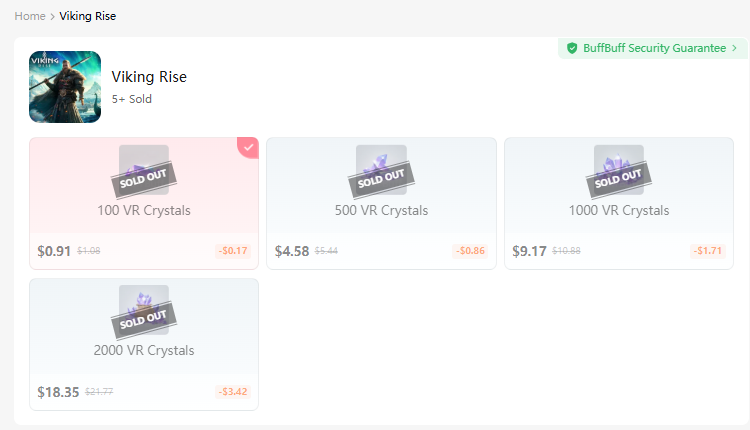Expand the BuffBuff Security Guarantee arrow
Image resolution: width=750 pixels, height=430 pixels.
click(x=735, y=48)
